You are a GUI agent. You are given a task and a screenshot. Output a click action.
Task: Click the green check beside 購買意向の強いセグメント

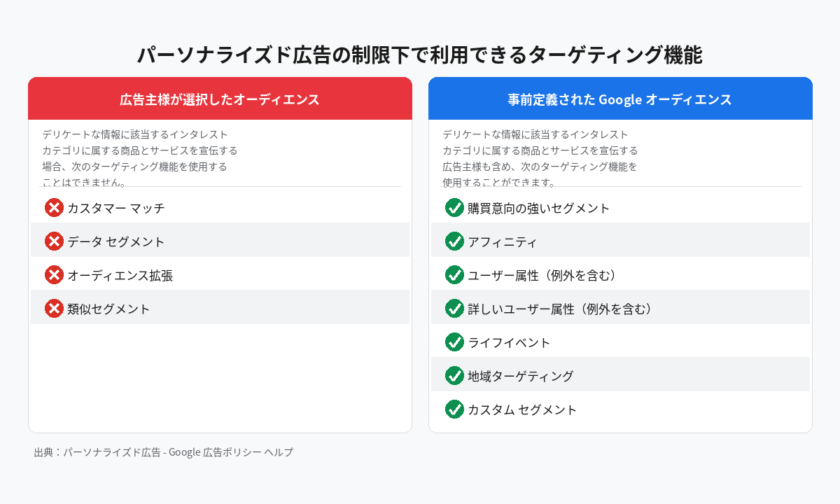click(x=454, y=208)
